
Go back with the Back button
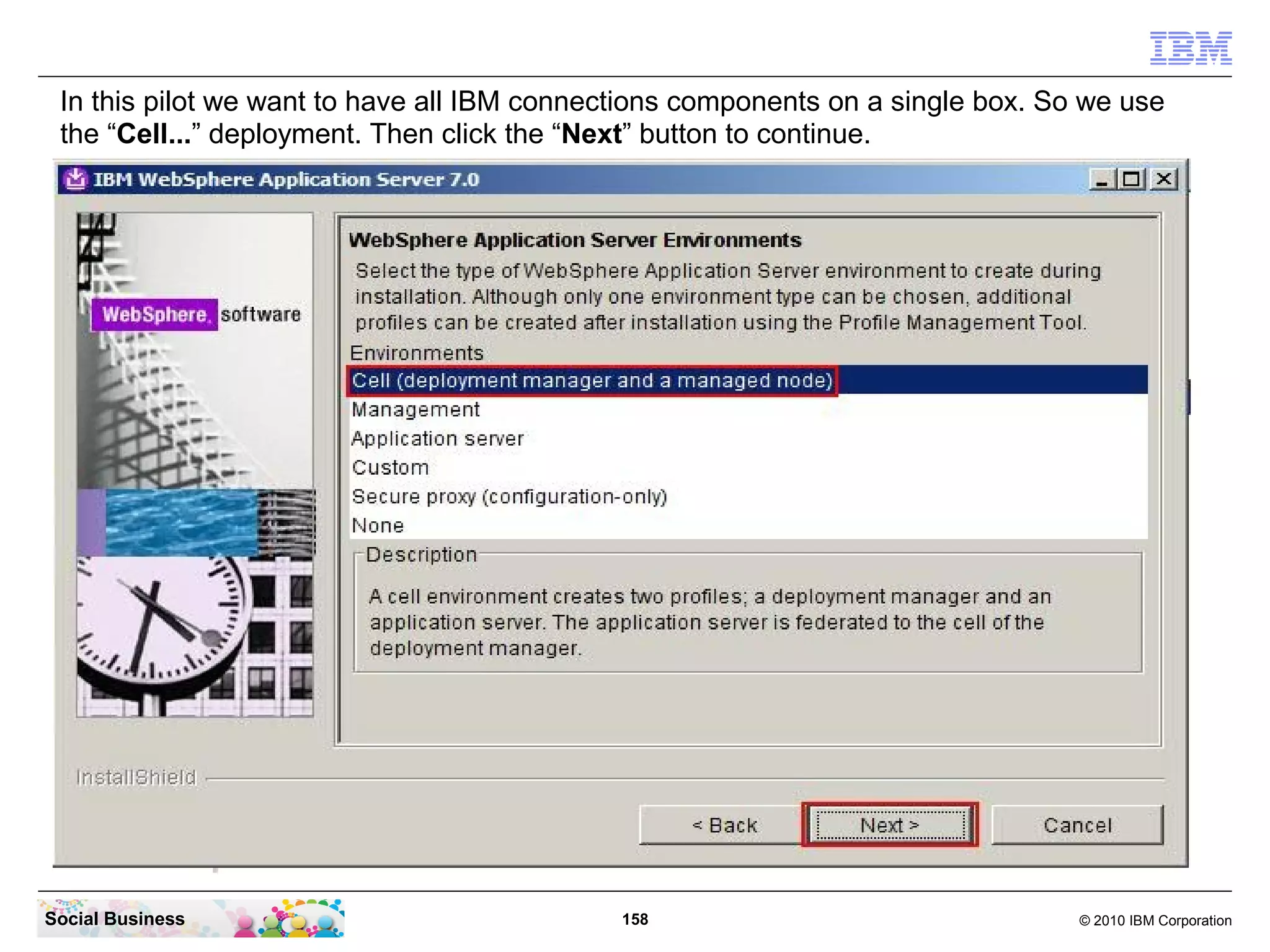(x=722, y=825)
